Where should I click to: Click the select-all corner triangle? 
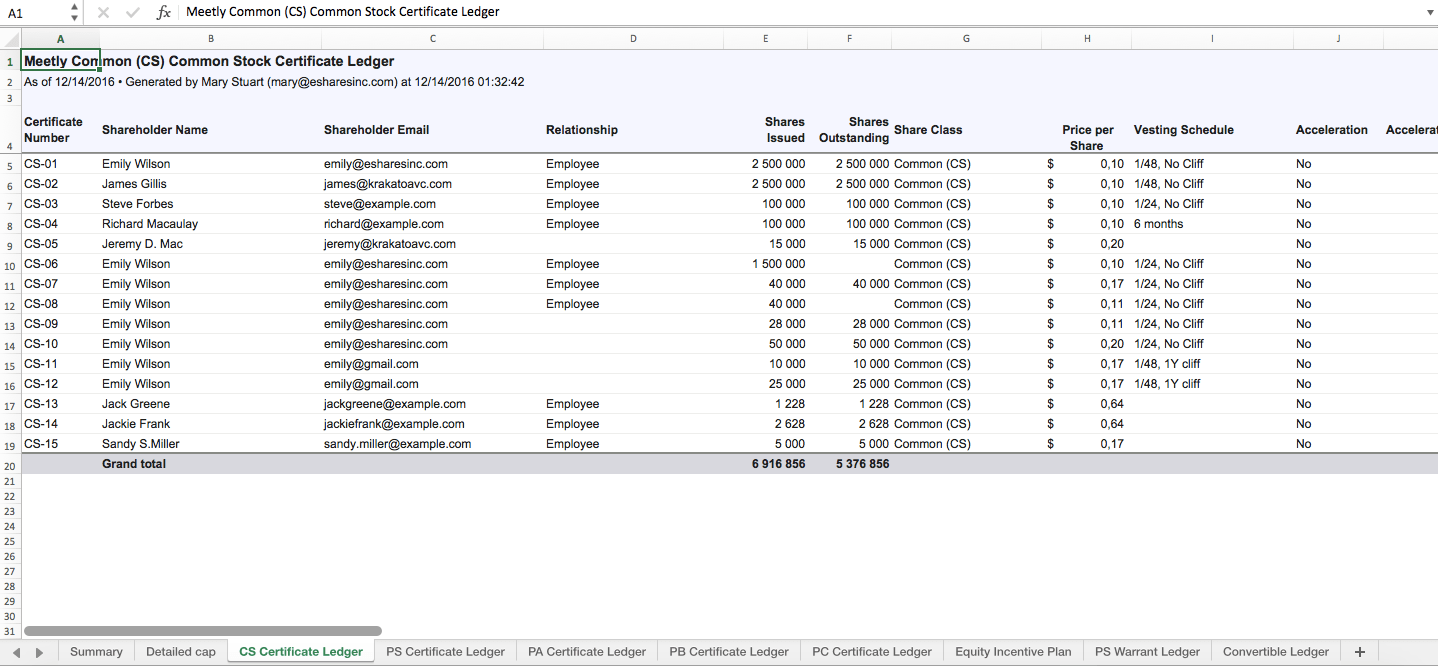pos(11,39)
